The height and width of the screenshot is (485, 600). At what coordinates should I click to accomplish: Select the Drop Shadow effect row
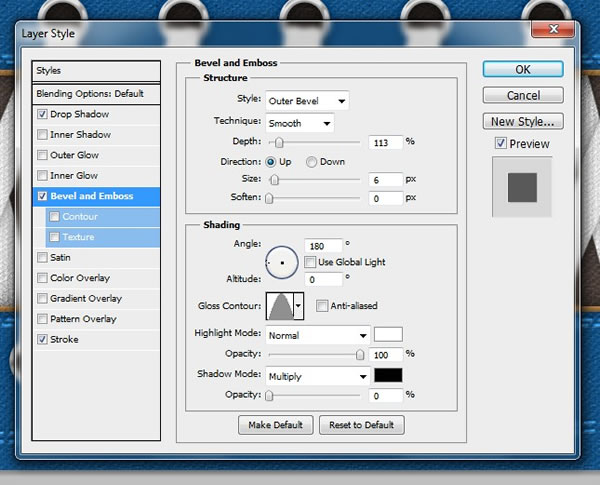(96, 114)
